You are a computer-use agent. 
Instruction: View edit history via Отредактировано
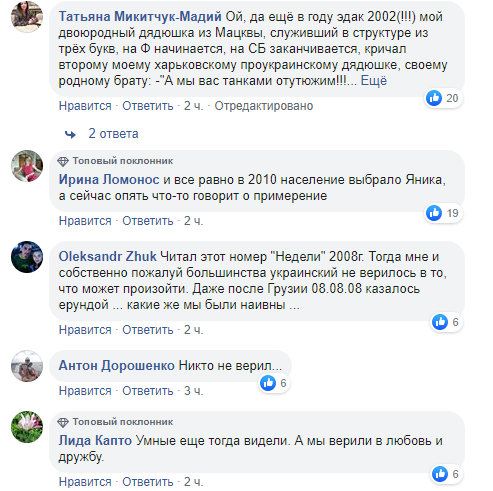(x=264, y=106)
